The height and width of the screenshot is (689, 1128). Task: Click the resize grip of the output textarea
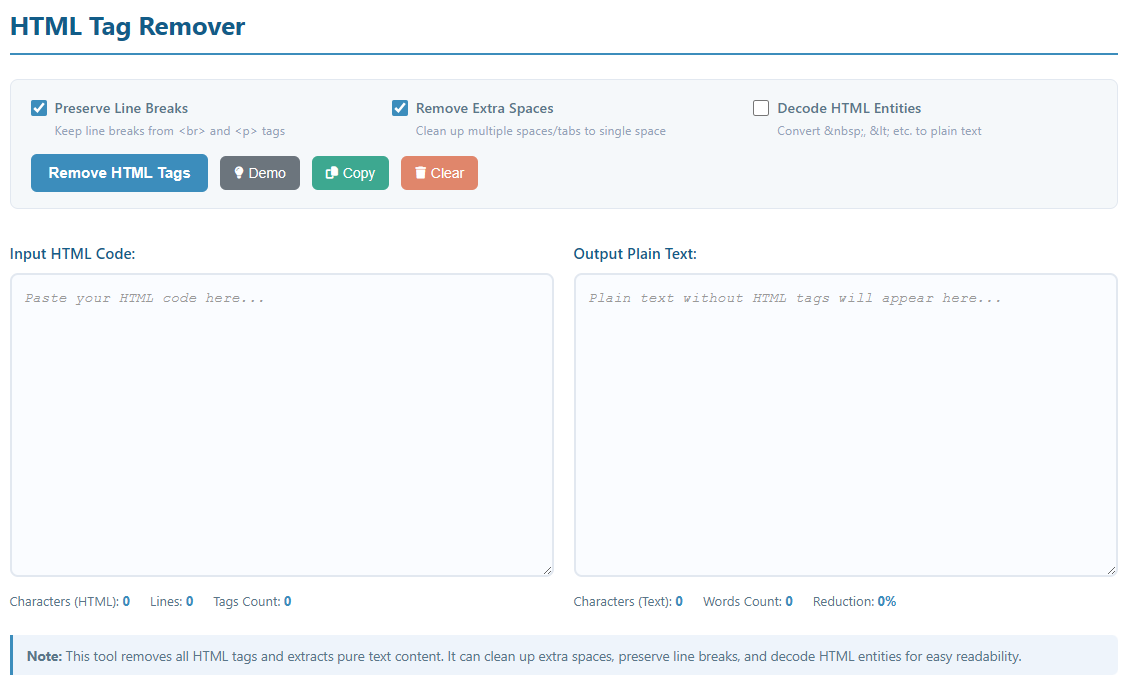point(1110,569)
